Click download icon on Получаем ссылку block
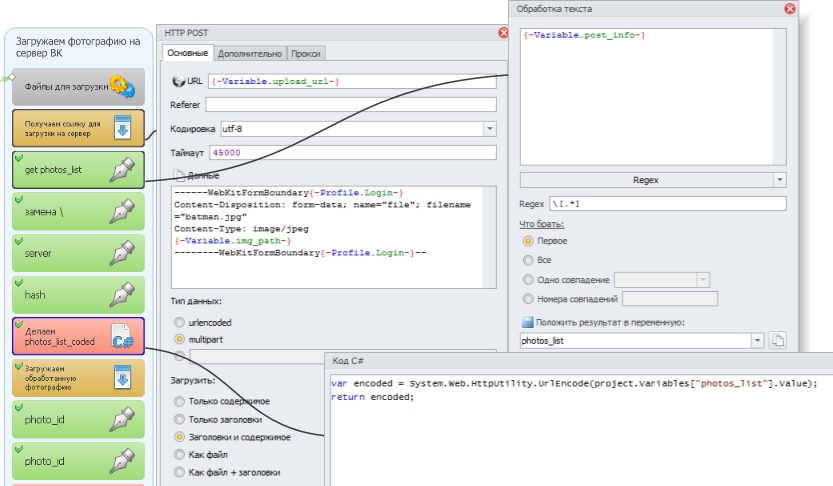The image size is (833, 486). (122, 128)
